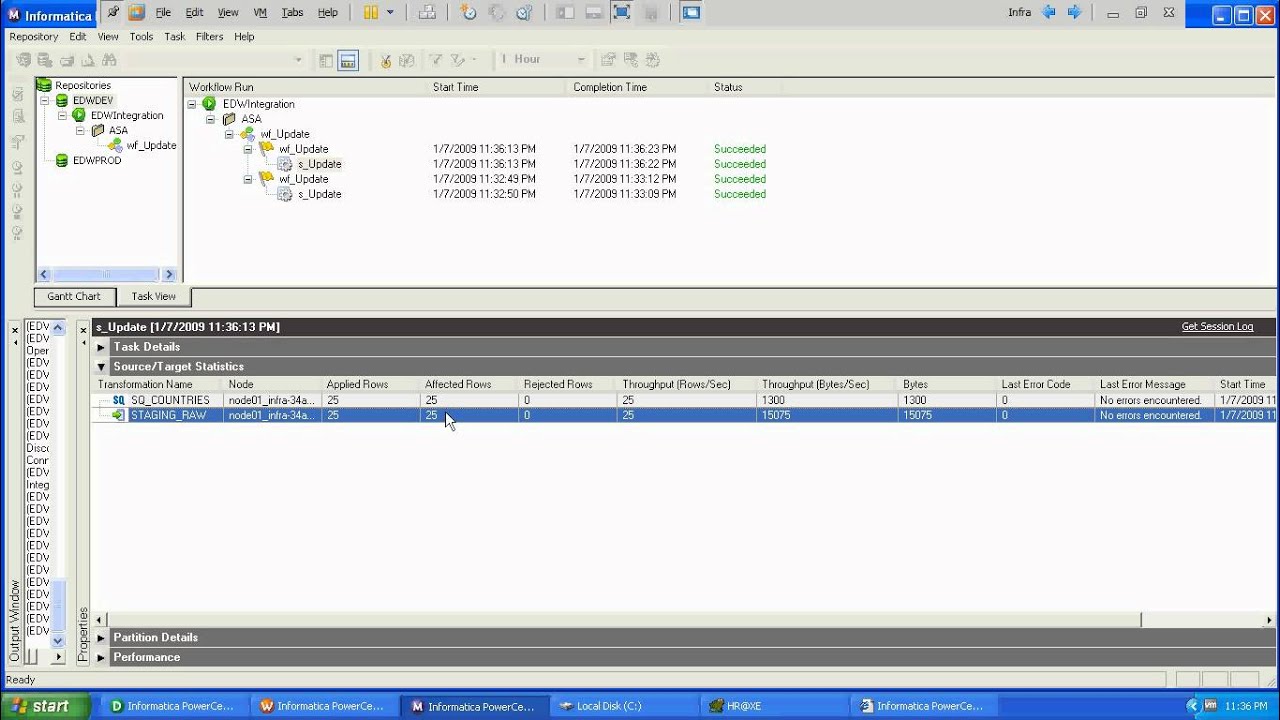Click the Infra forward arrow icon
This screenshot has width=1280, height=720.
(1075, 13)
